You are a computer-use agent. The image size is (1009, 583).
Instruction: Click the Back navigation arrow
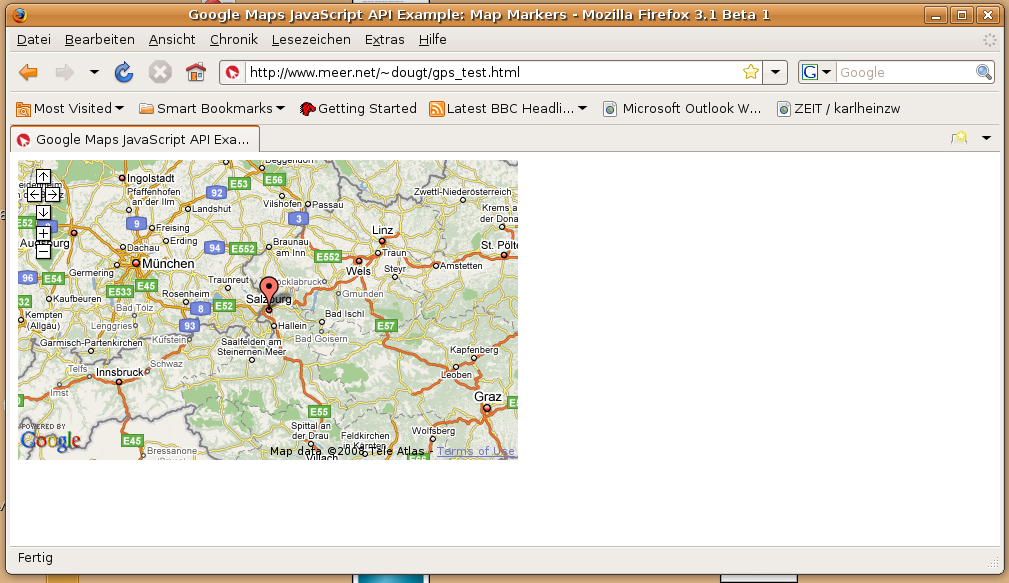click(x=28, y=72)
